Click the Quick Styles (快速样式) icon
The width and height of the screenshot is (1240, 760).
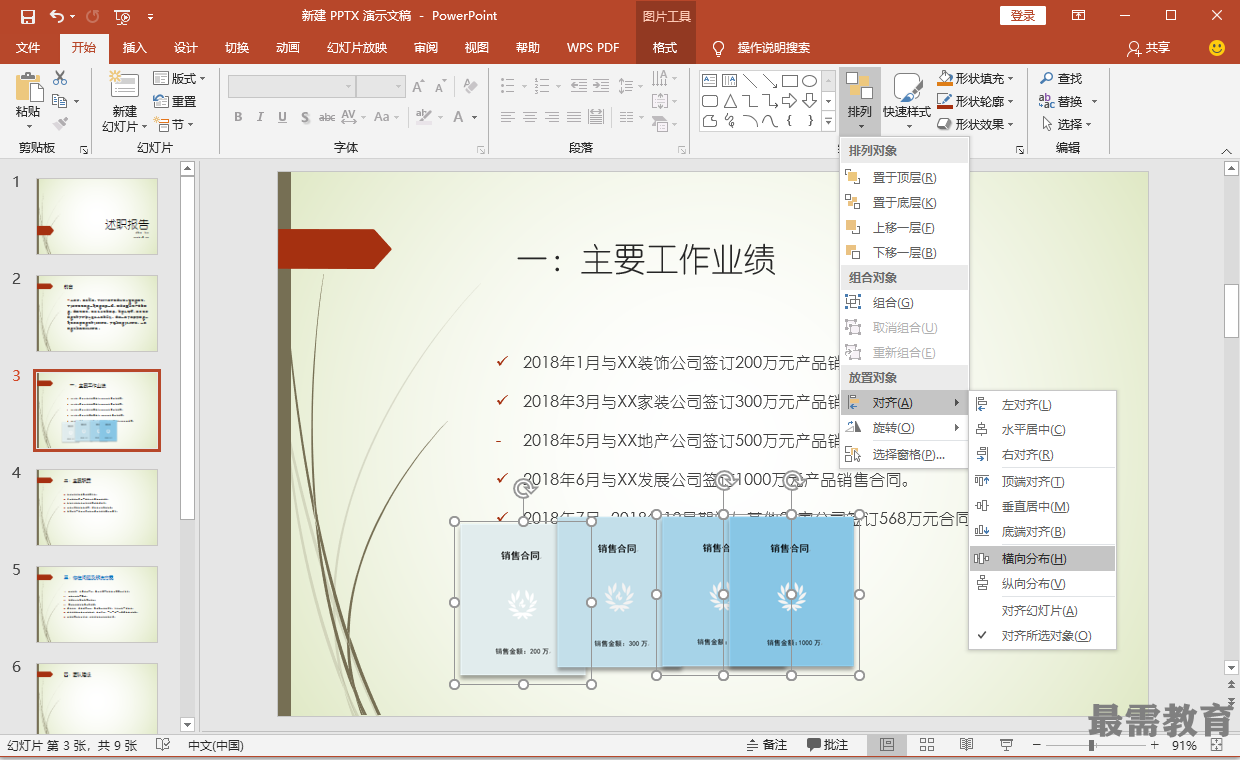[907, 100]
